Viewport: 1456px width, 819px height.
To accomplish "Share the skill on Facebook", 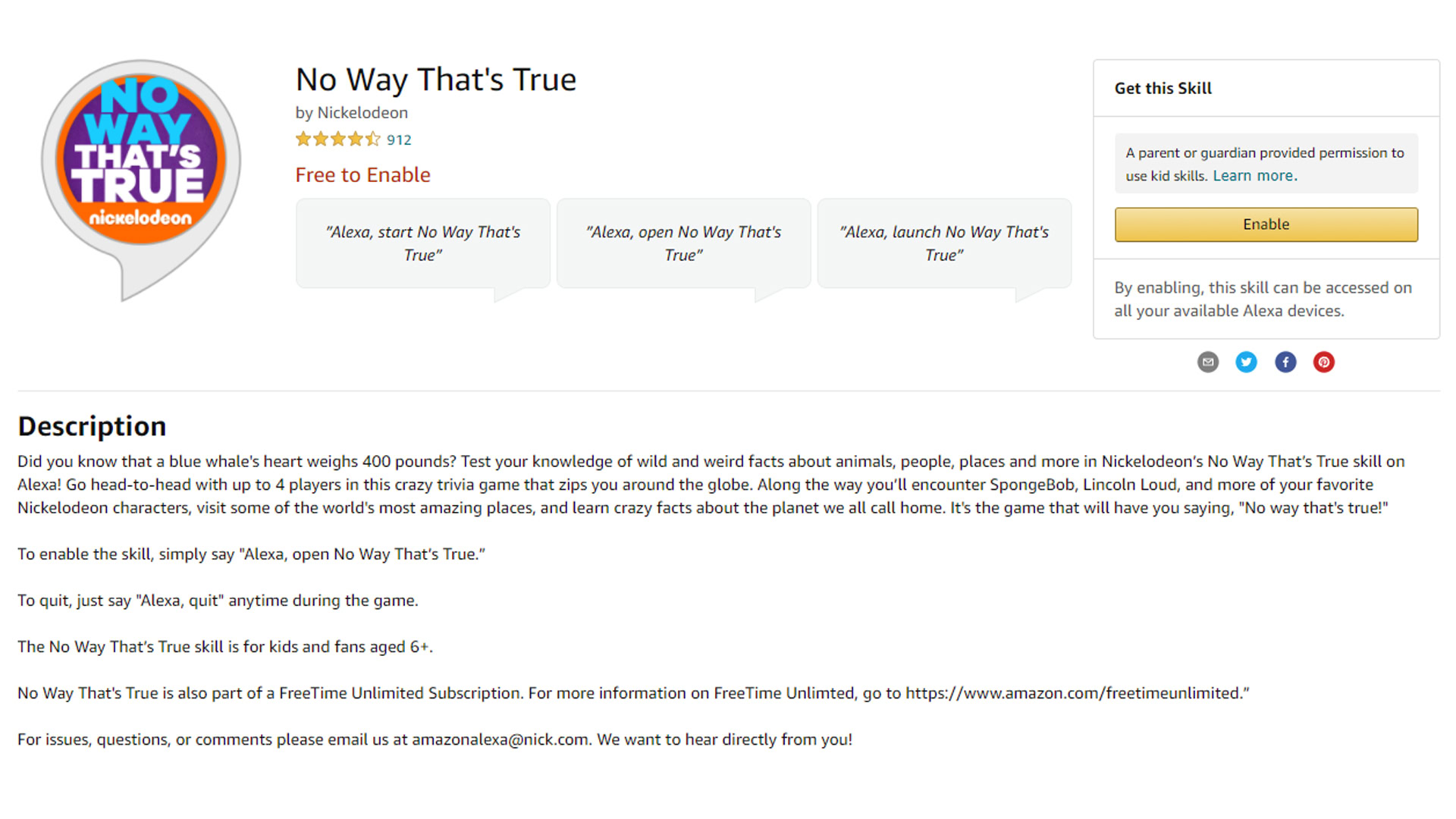I will [1285, 362].
